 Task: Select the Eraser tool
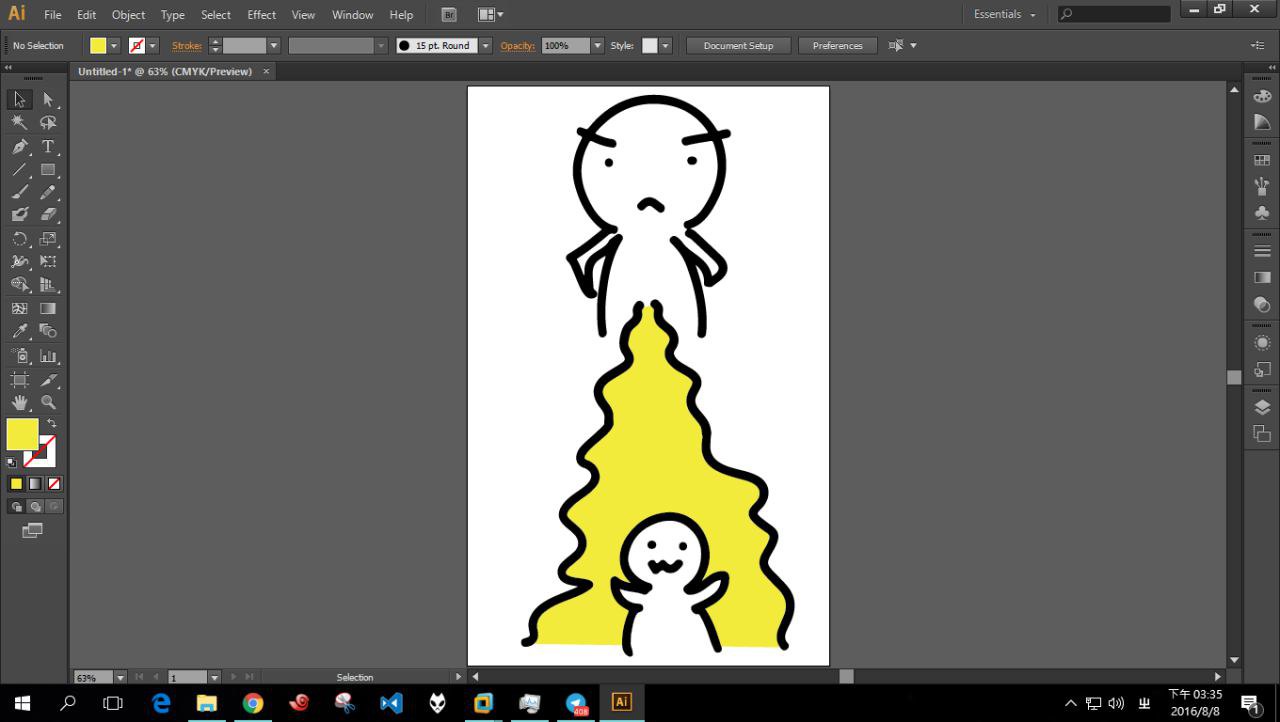click(47, 215)
